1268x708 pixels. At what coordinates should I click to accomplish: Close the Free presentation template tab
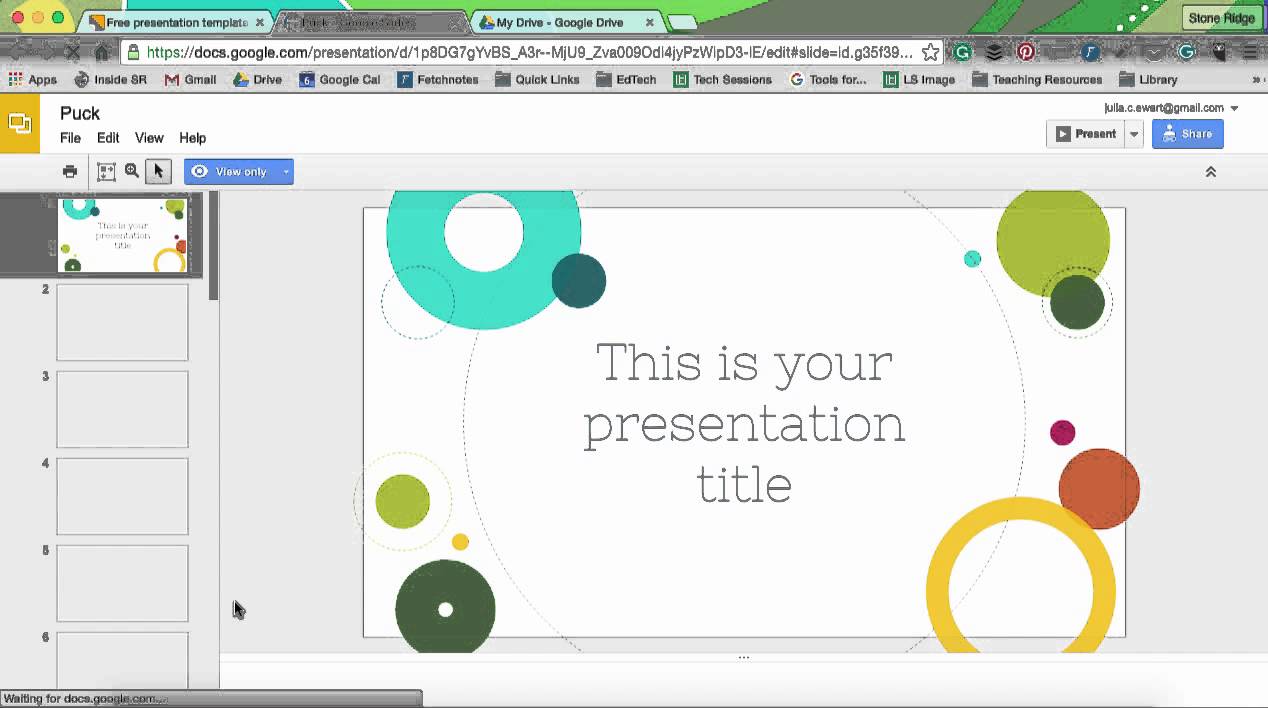(x=259, y=21)
